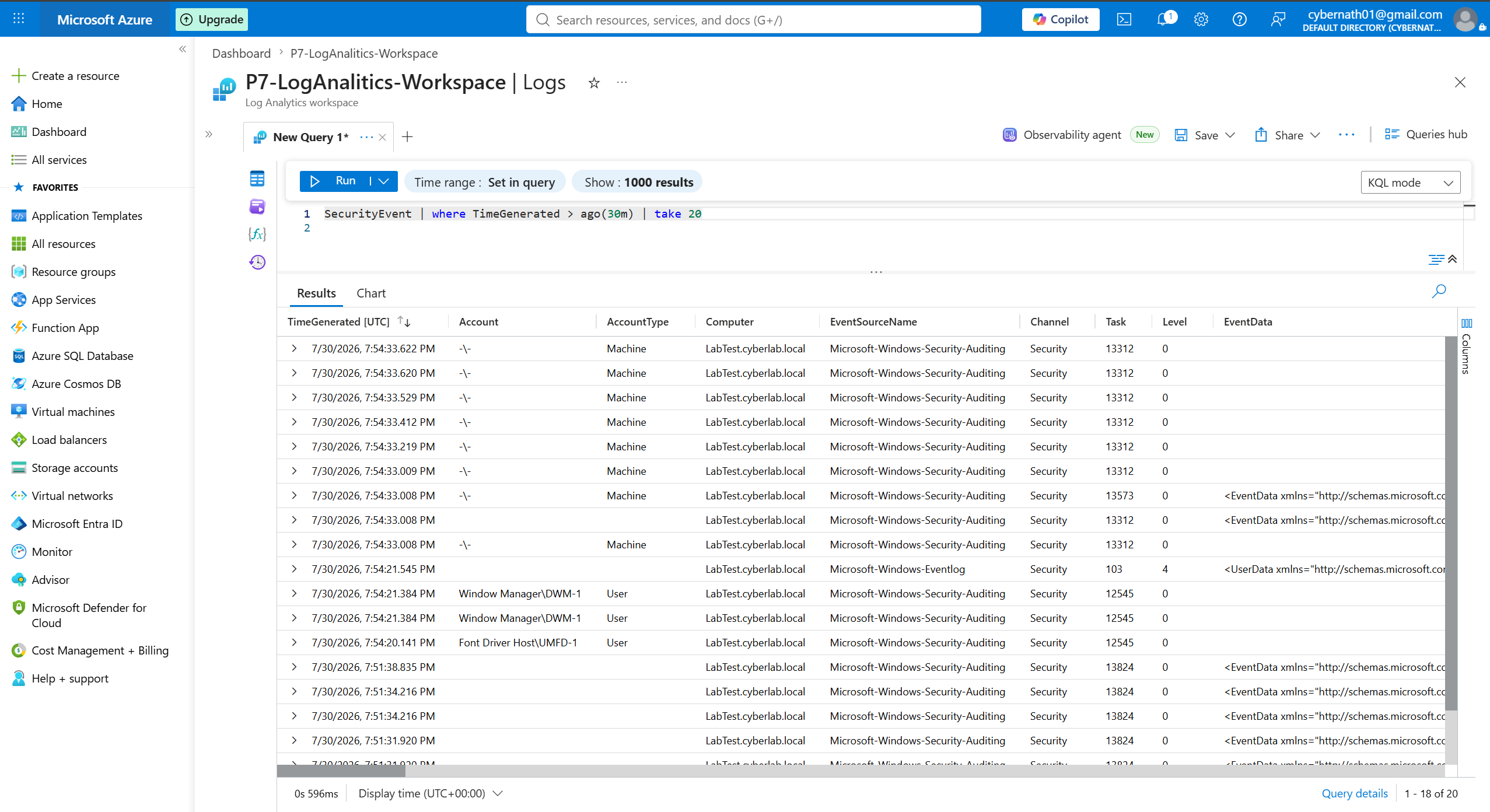This screenshot has width=1490, height=812.
Task: Open the query history clock icon
Action: 257,262
